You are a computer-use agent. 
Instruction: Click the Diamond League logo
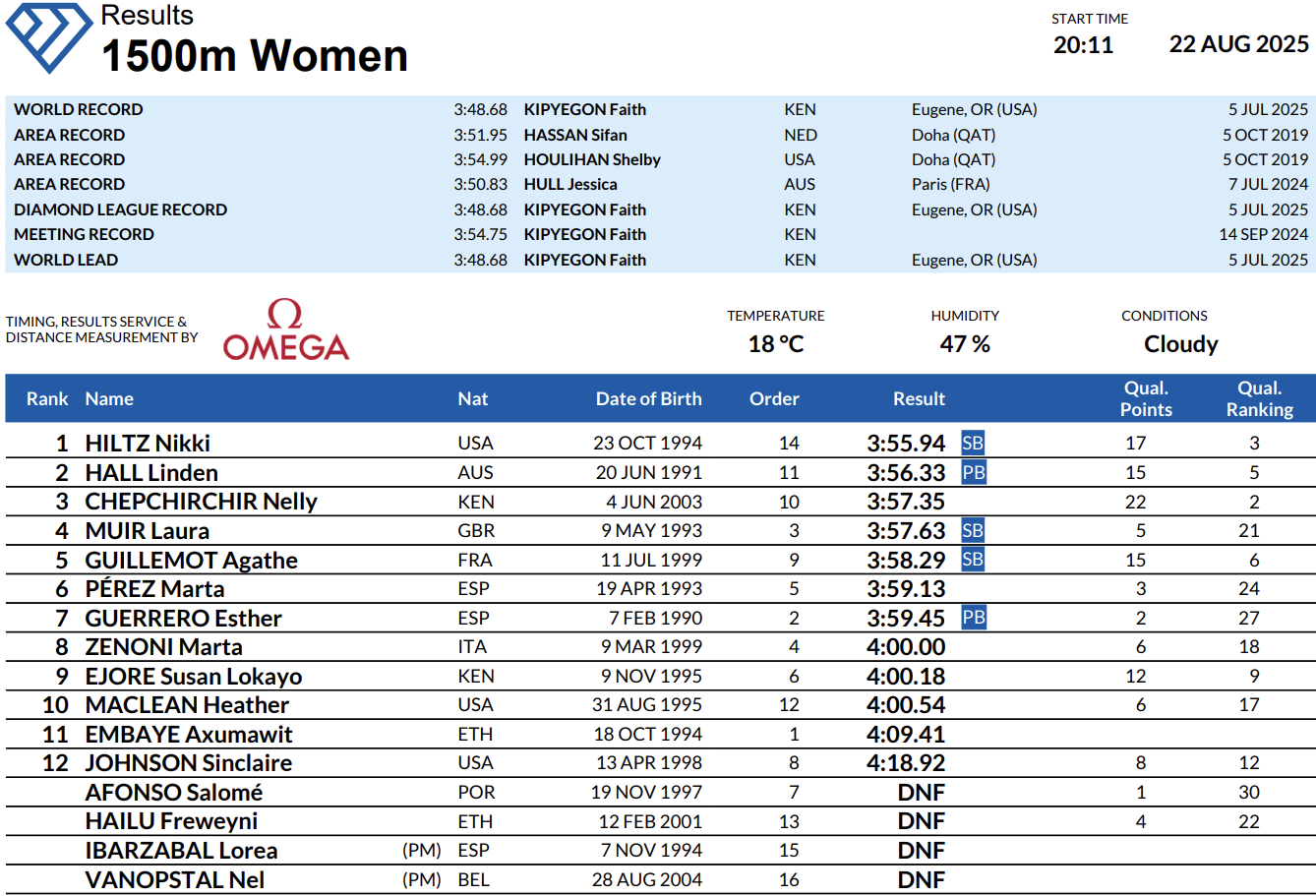tap(49, 37)
